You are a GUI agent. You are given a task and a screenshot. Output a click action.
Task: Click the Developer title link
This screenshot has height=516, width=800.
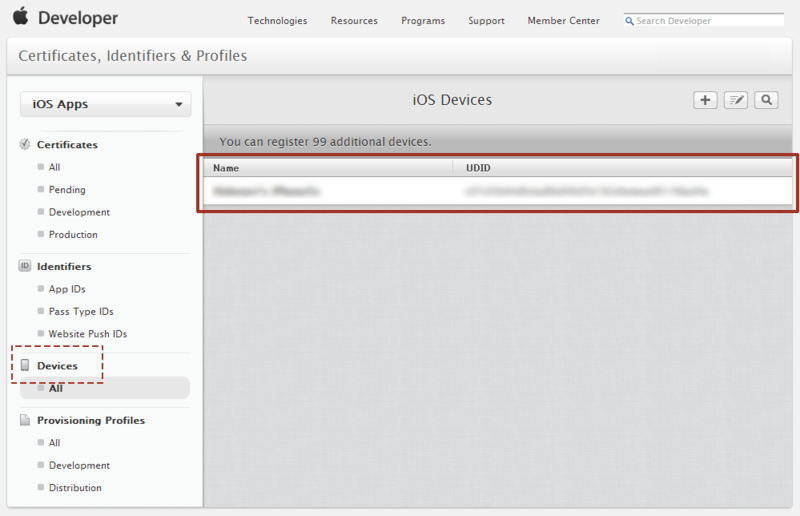pyautogui.click(x=78, y=18)
